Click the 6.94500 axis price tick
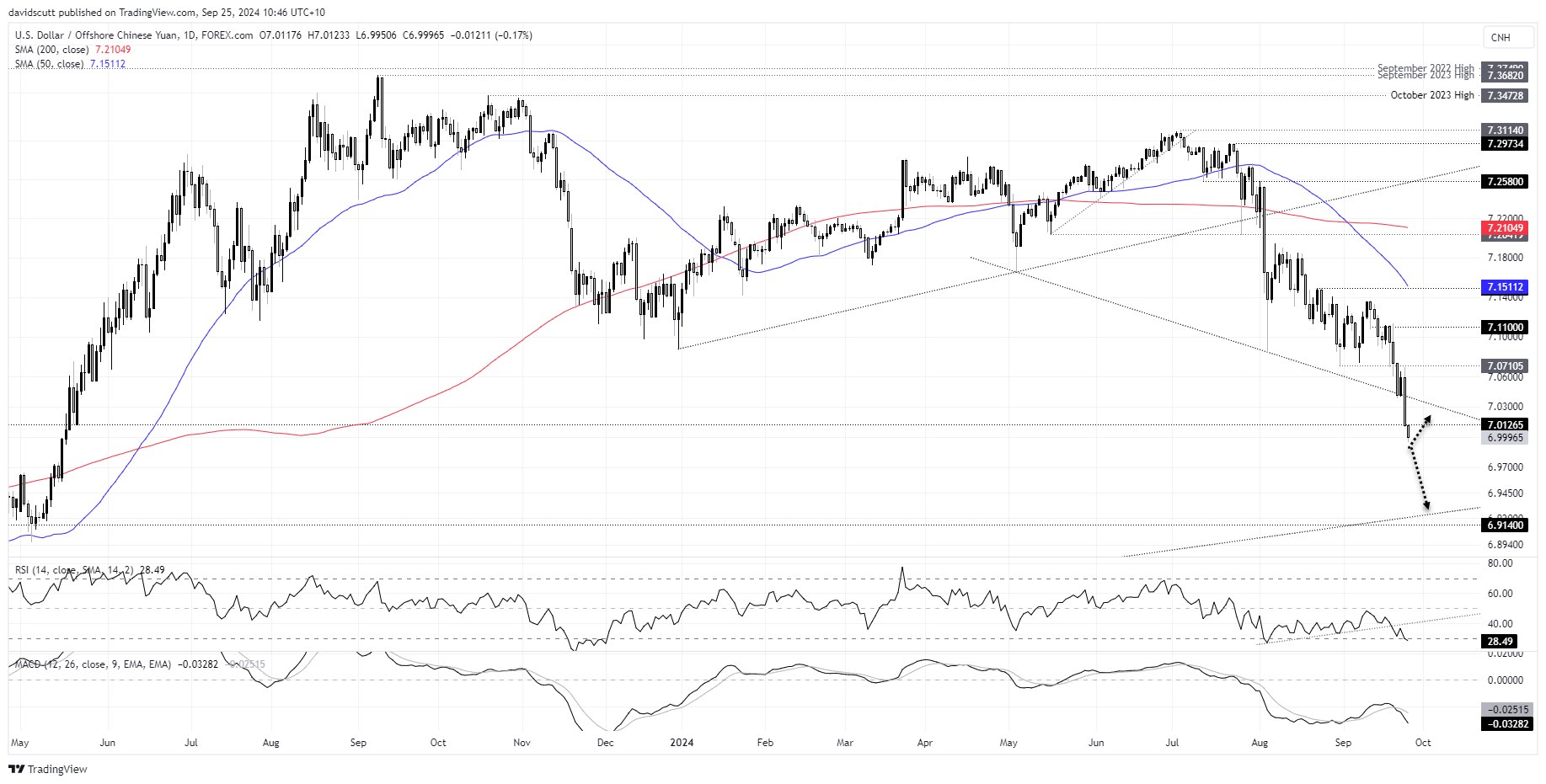Image resolution: width=1546 pixels, height=784 pixels. click(x=1505, y=493)
